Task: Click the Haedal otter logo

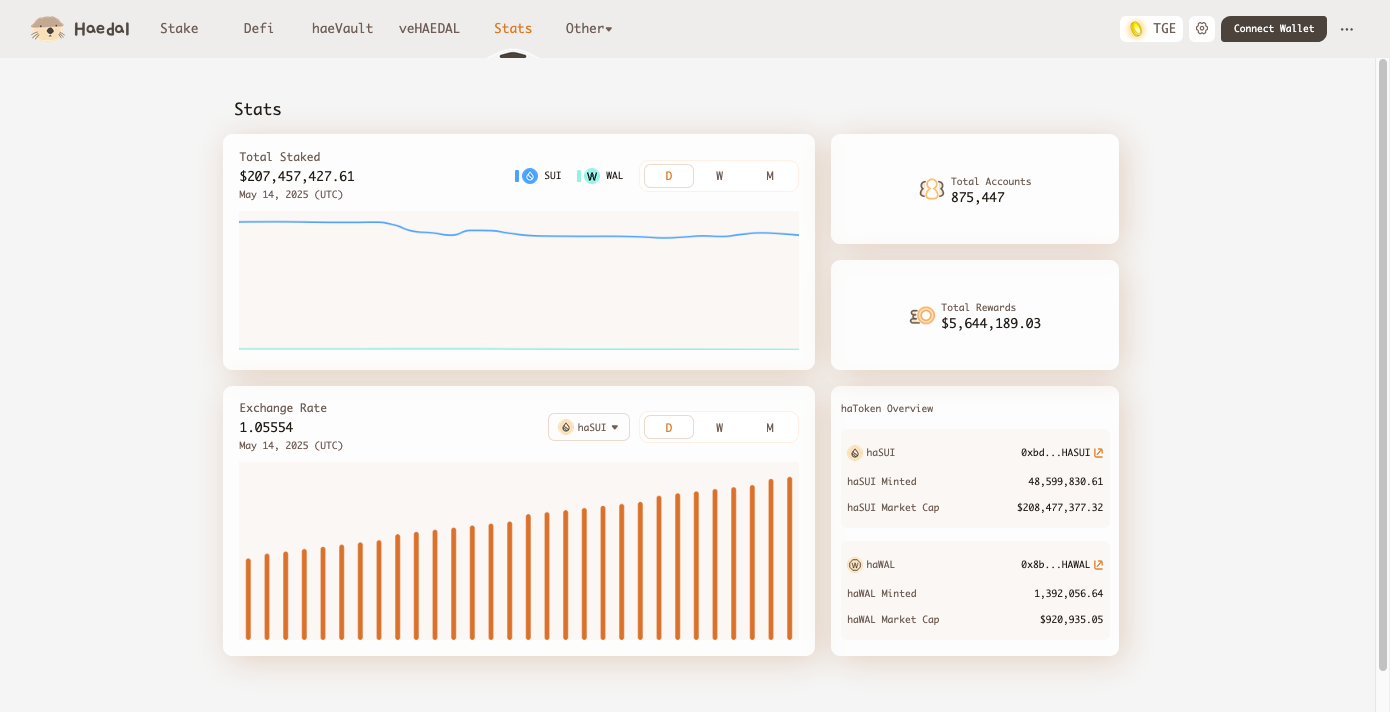Action: click(47, 29)
